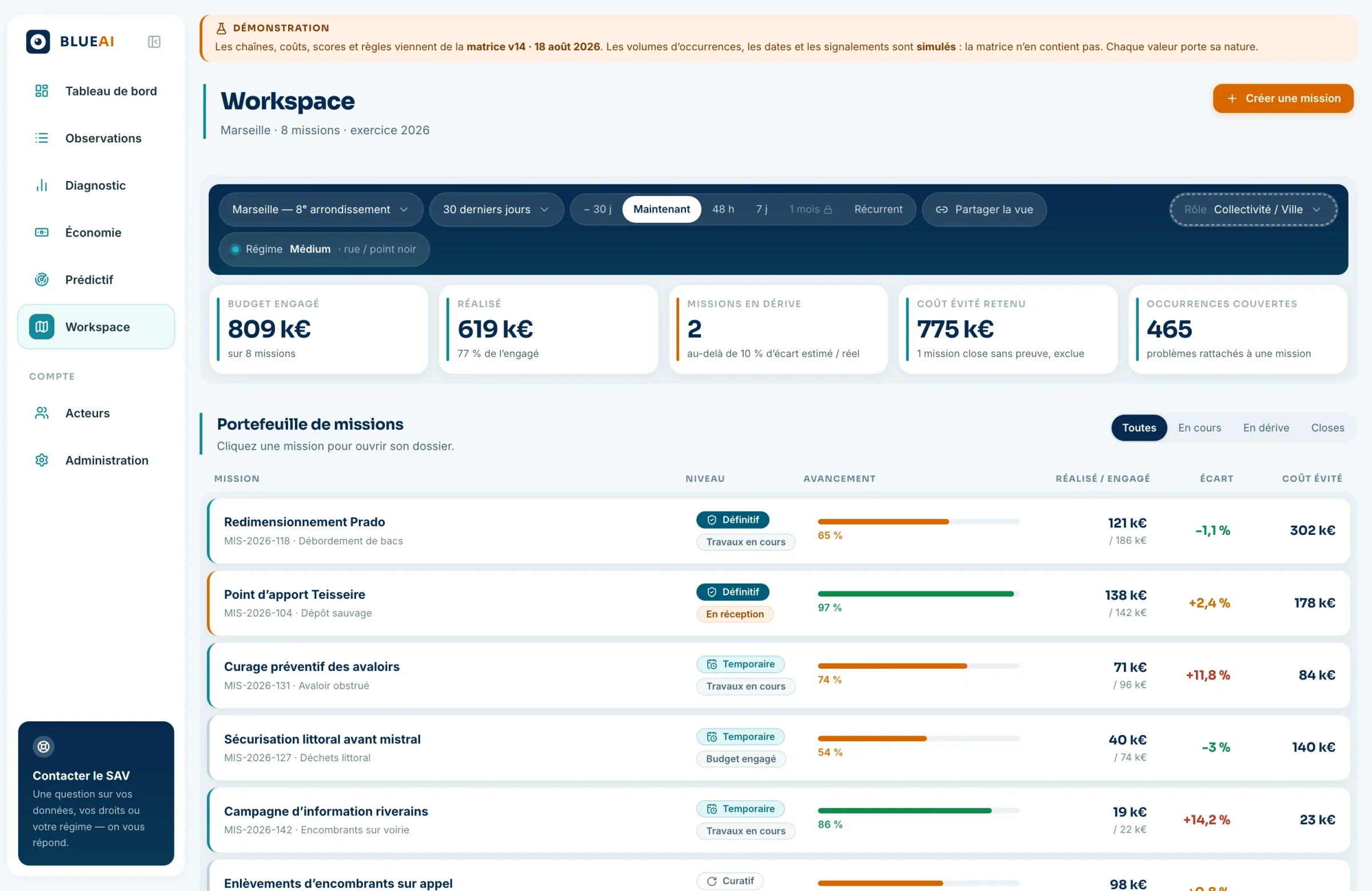Click the Administration gear icon

coord(42,460)
